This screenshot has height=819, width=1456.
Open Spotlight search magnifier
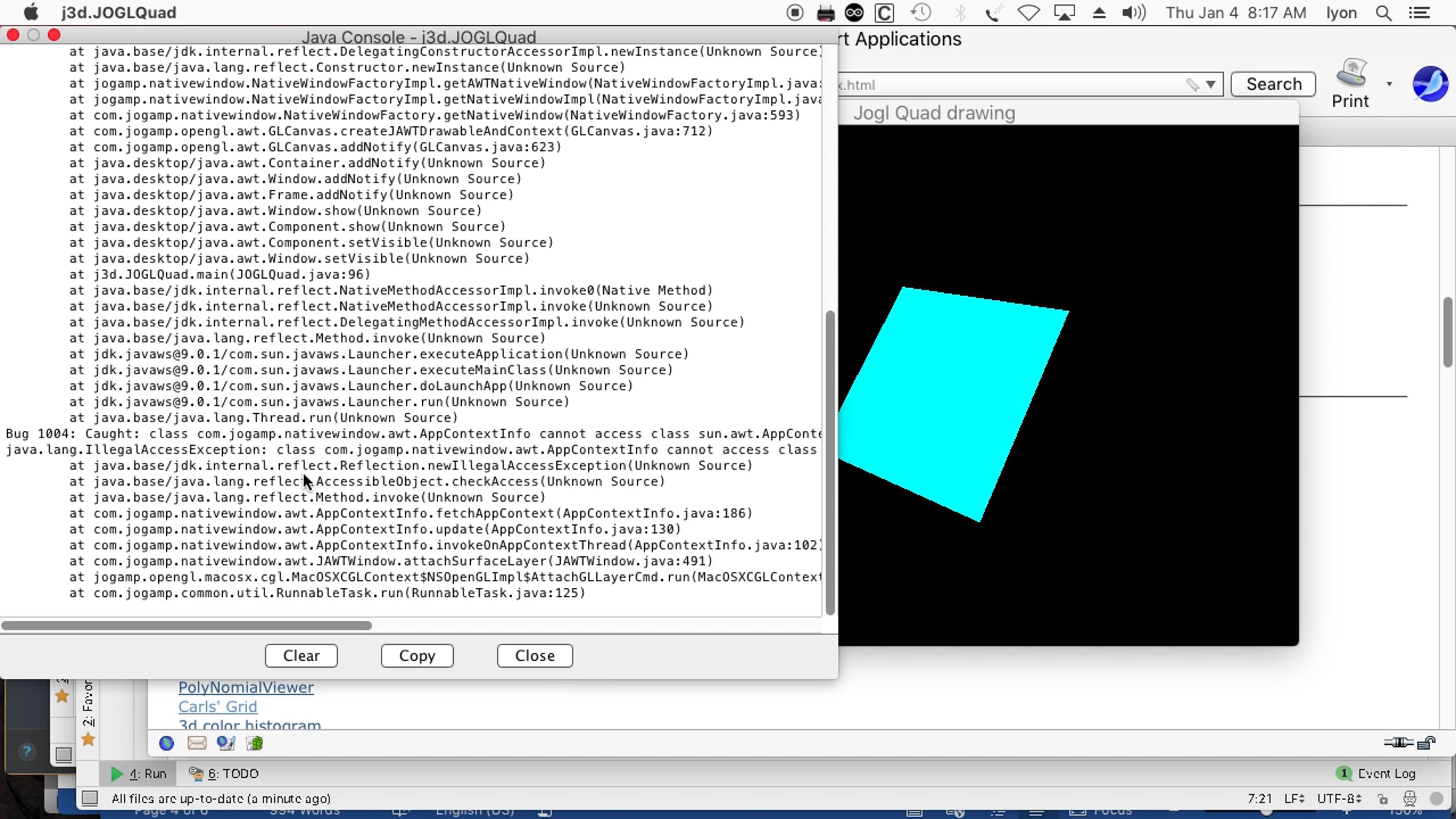[1384, 13]
